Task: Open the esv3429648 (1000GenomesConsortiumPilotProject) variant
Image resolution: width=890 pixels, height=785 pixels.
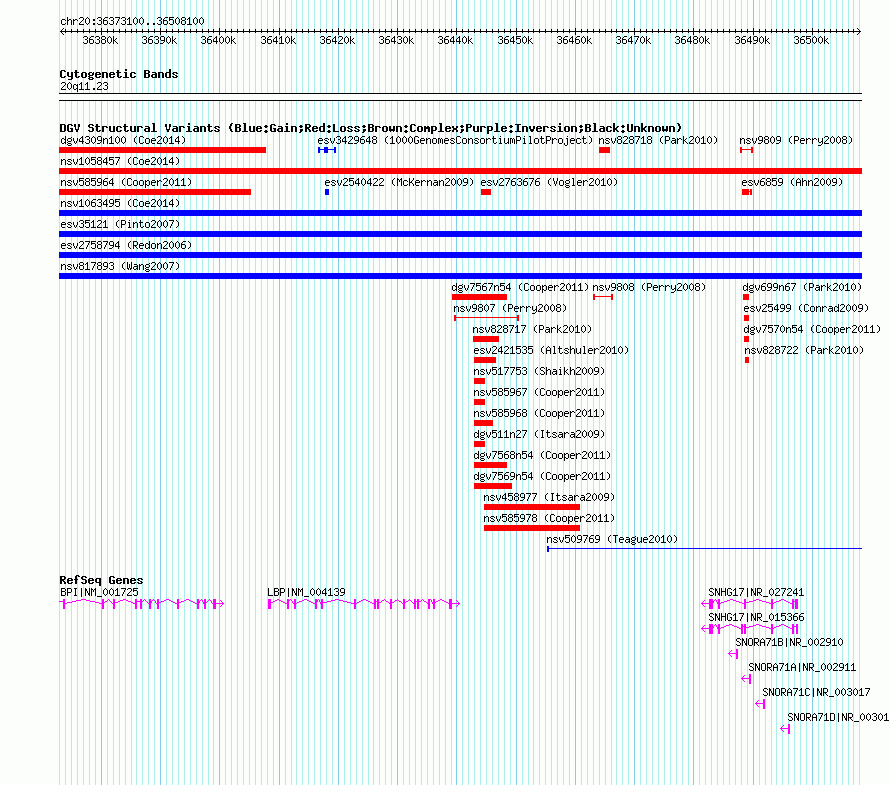Action: [455, 140]
